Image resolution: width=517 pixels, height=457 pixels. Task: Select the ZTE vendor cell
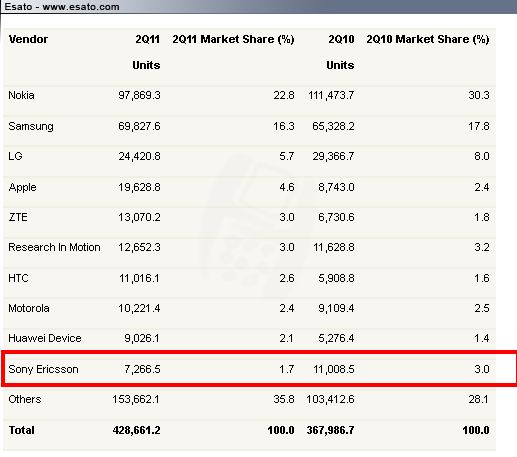click(x=18, y=217)
